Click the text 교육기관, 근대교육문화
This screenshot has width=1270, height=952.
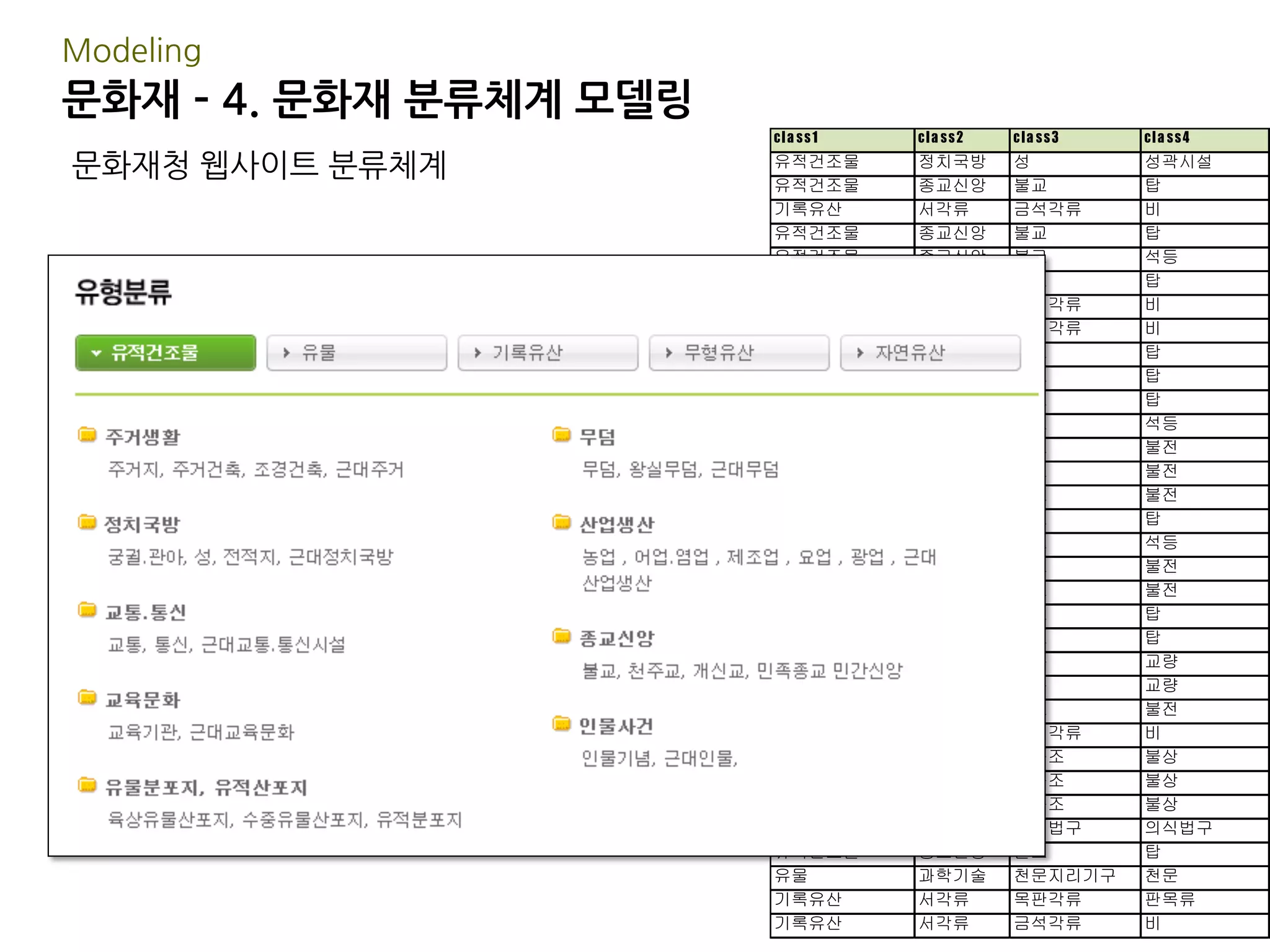pyautogui.click(x=201, y=732)
